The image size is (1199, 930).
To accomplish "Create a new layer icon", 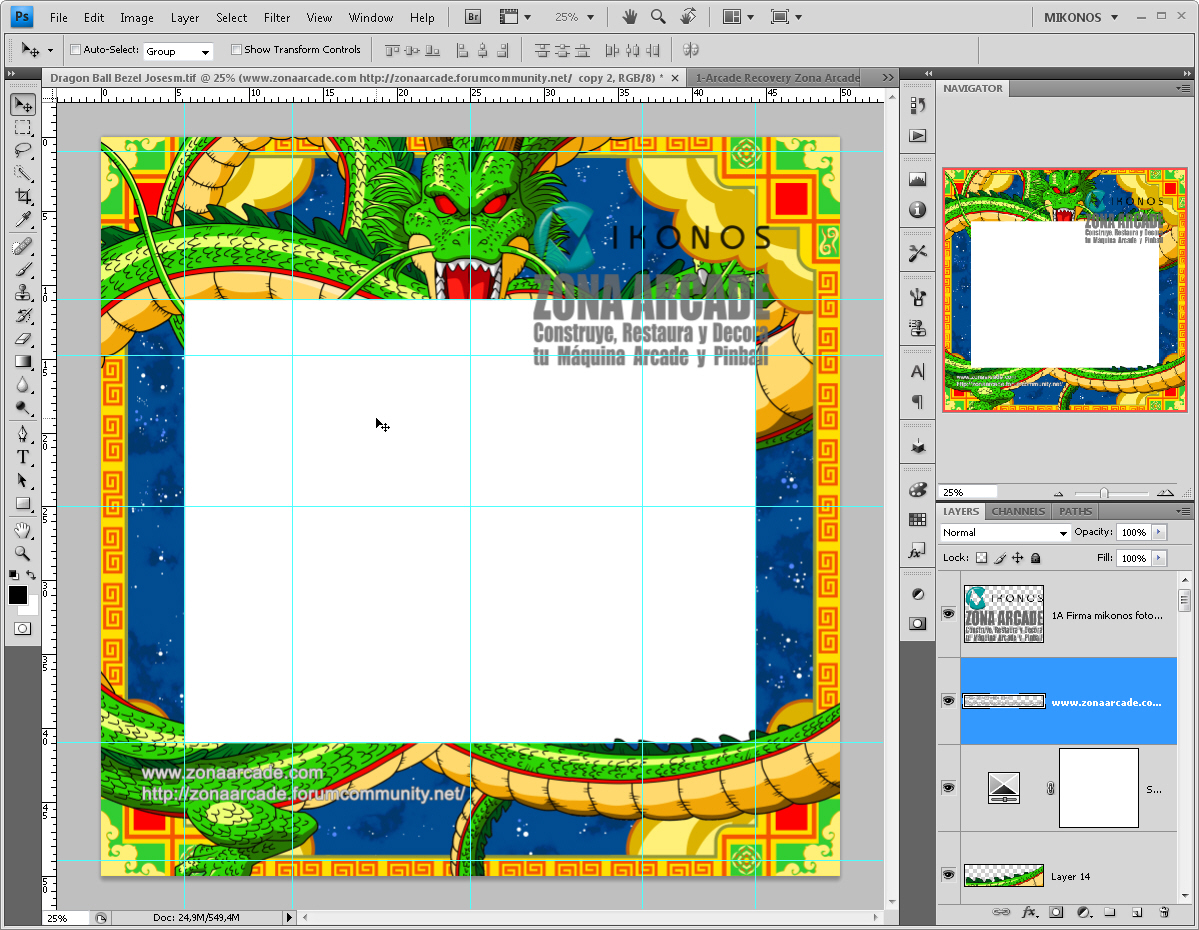I will (1137, 912).
